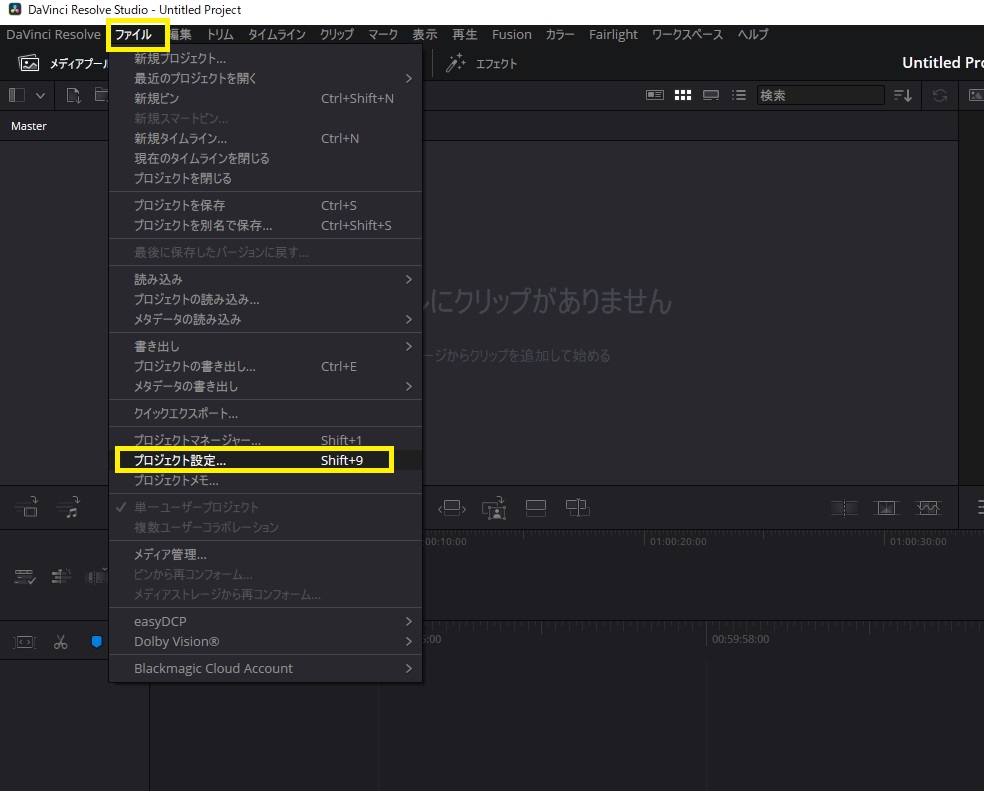Click the Effects magic wand icon
Image resolution: width=984 pixels, height=791 pixels.
pyautogui.click(x=456, y=63)
